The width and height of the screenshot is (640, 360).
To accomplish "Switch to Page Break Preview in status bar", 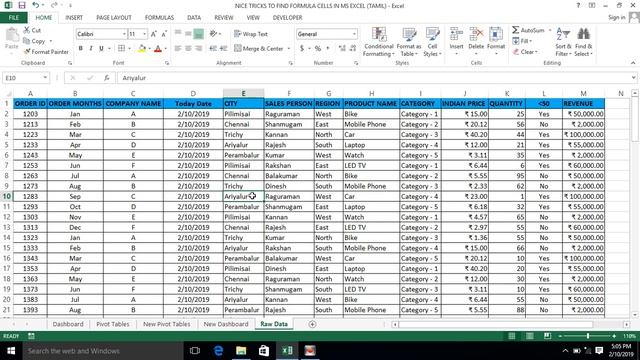I will [x=547, y=336].
